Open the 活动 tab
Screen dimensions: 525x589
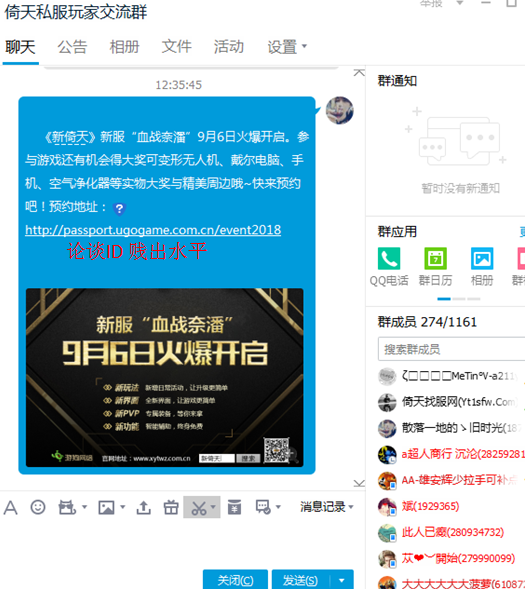(229, 47)
